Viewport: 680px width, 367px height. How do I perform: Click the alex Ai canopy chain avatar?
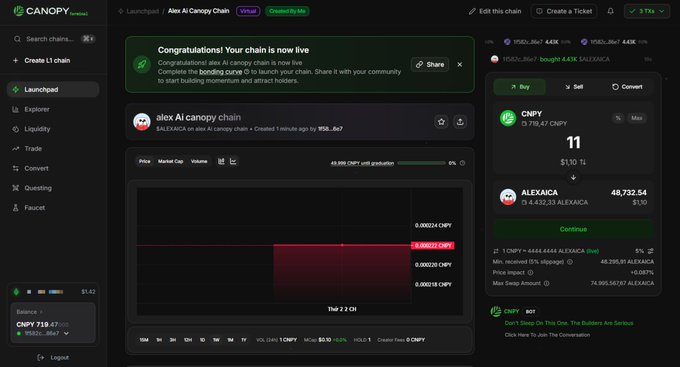(142, 122)
